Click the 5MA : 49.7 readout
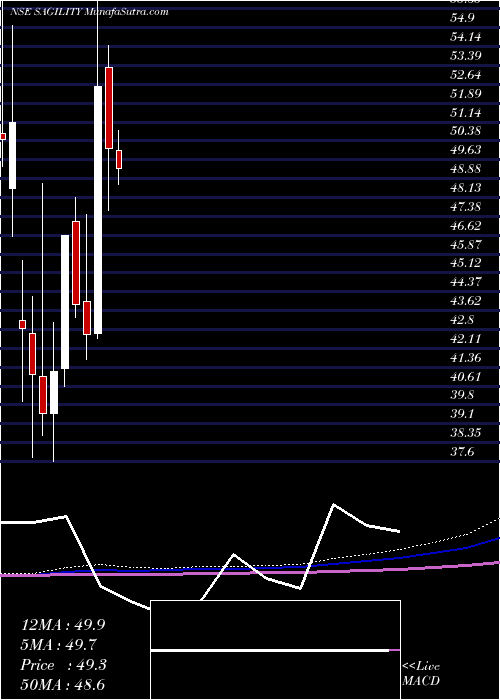Screen dimensions: 500x700 click(59, 644)
